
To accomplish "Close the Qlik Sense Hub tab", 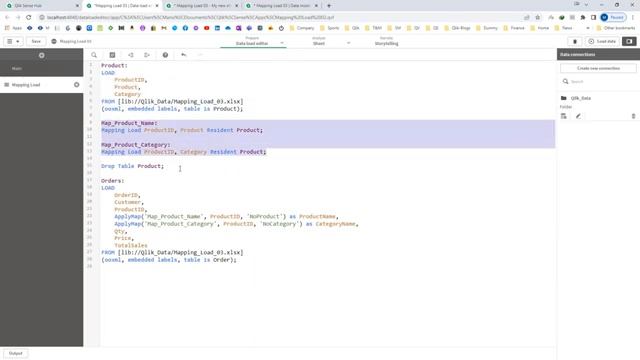I will 77,6.
